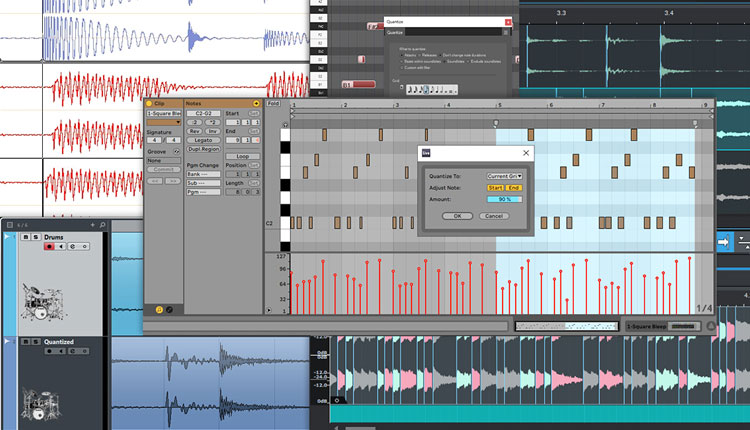This screenshot has height=430, width=750.
Task: Click the orange plus icon in Notes header
Action: pyautogui.click(x=256, y=103)
